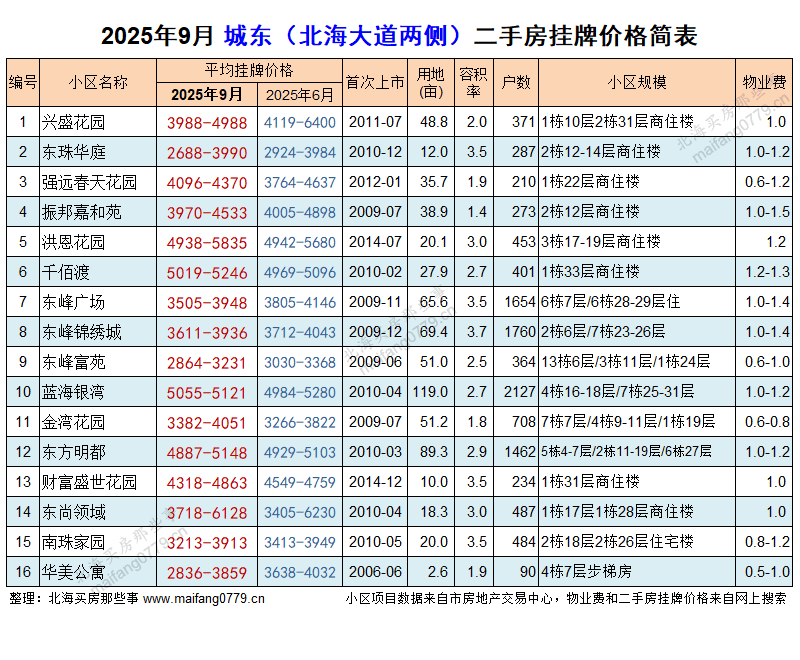Click the listing date 2014-12
This screenshot has width=800, height=660.
coord(375,482)
